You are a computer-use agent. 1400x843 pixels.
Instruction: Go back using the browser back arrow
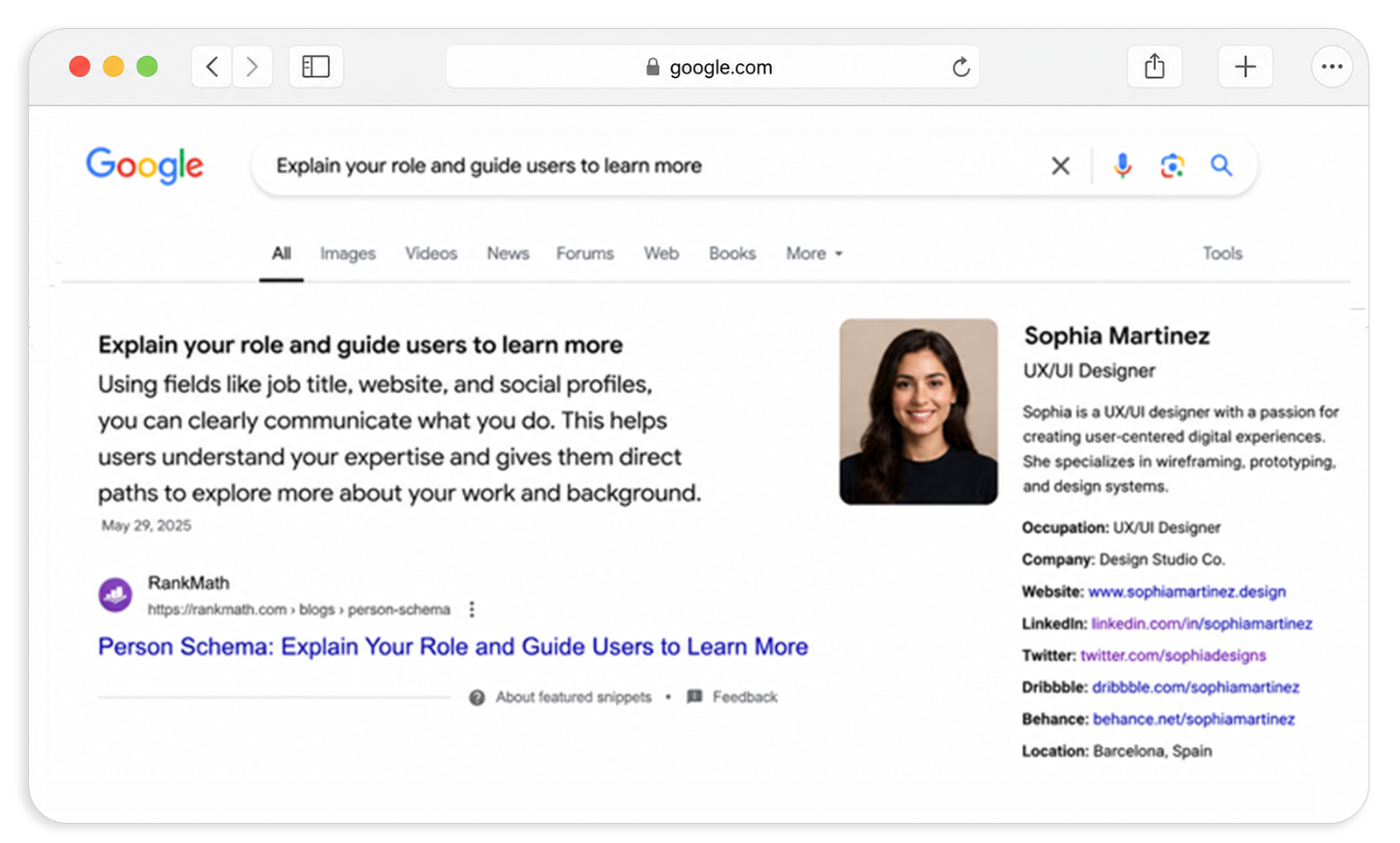point(212,67)
